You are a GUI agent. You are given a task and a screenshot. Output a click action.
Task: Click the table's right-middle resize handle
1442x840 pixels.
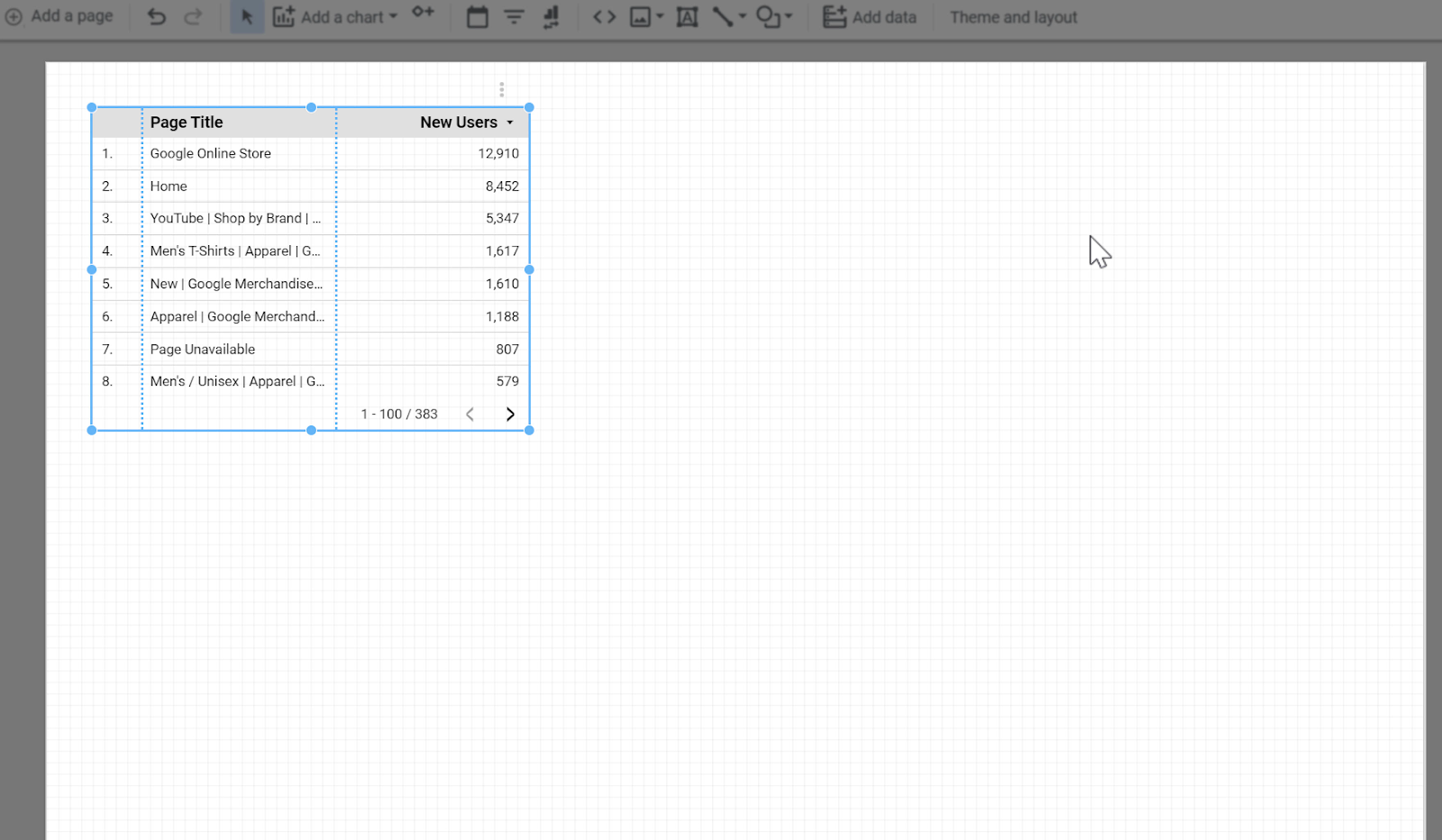(x=529, y=269)
